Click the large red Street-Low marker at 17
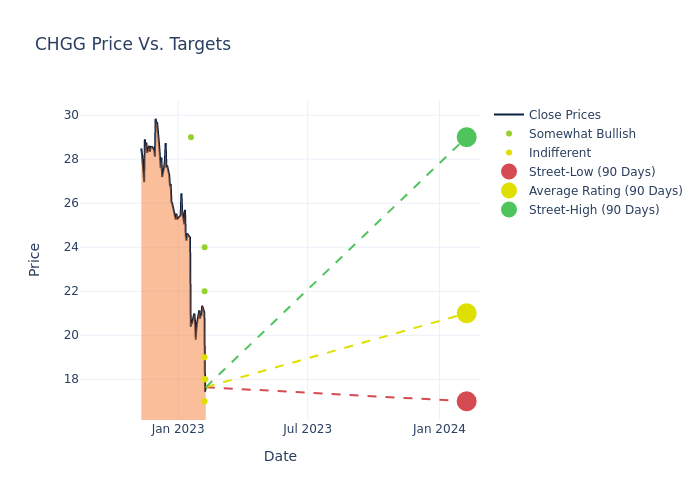Screen dimensions: 700x500 [x=466, y=401]
